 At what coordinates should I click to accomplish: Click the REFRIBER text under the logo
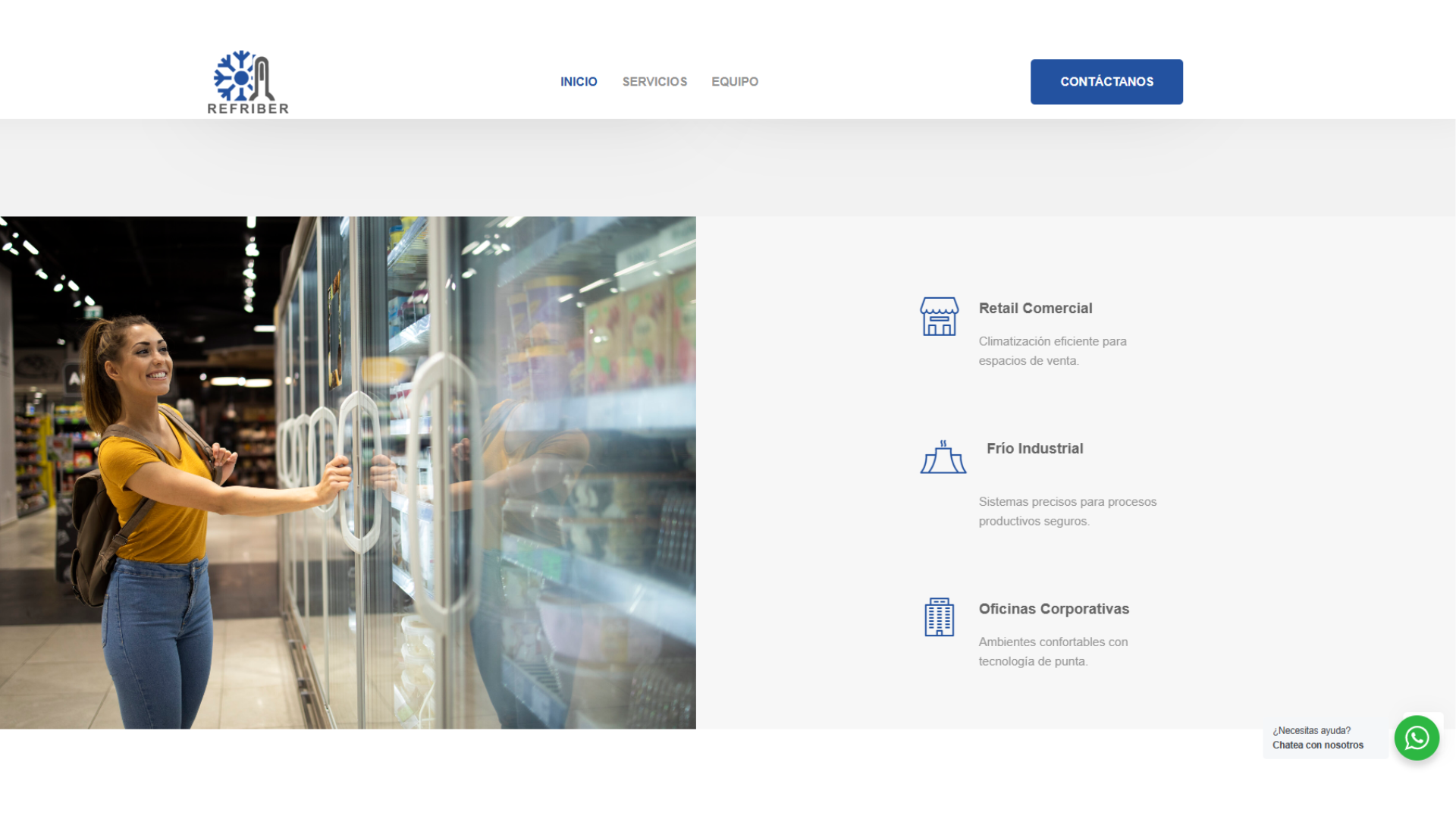[248, 108]
